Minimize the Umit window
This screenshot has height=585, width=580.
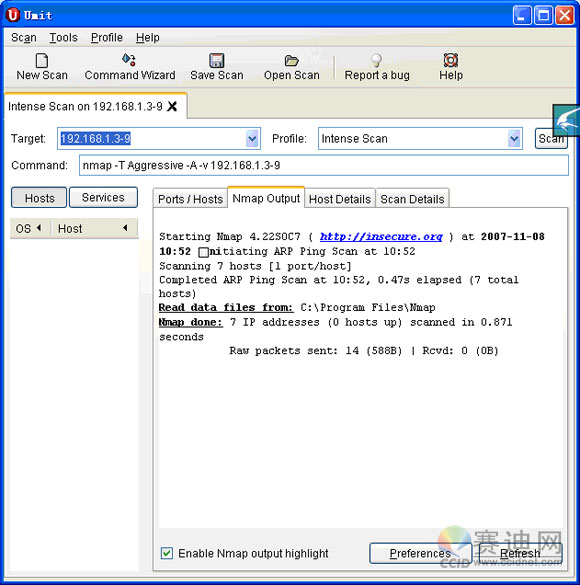tap(522, 15)
